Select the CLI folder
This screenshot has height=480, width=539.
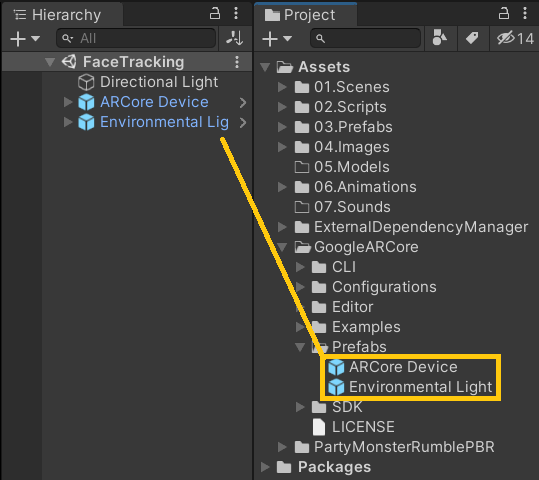(x=344, y=267)
